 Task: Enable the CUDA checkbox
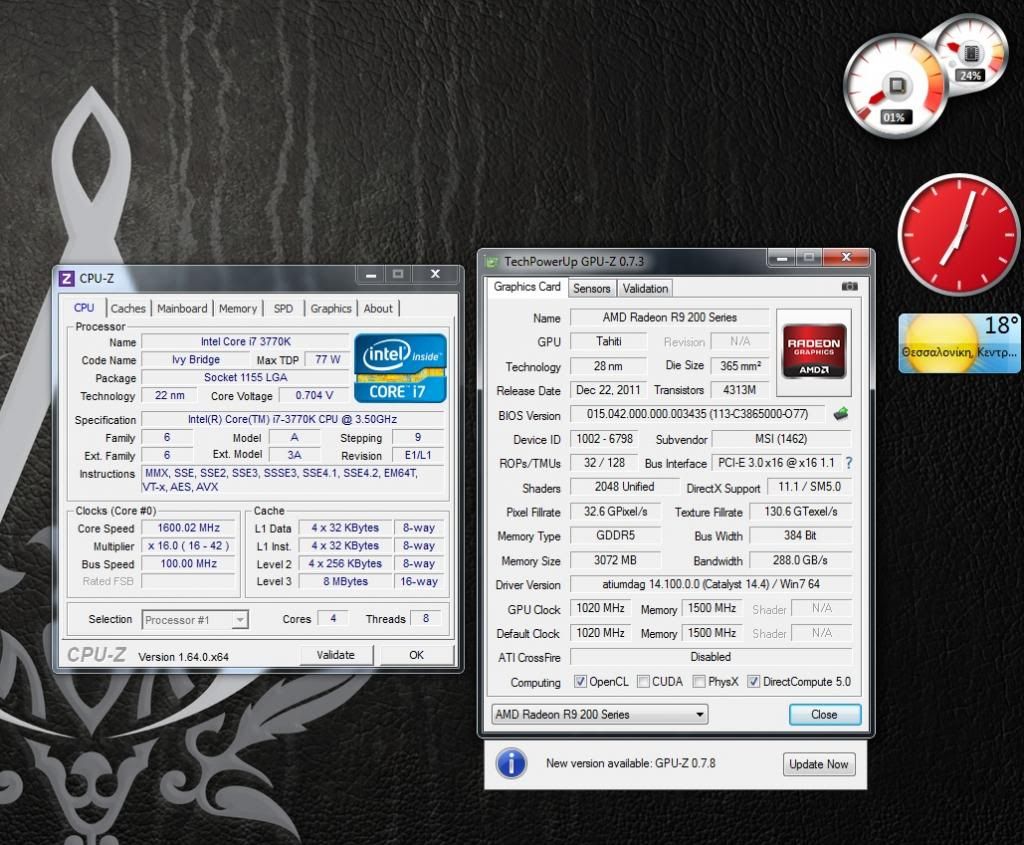(x=643, y=682)
